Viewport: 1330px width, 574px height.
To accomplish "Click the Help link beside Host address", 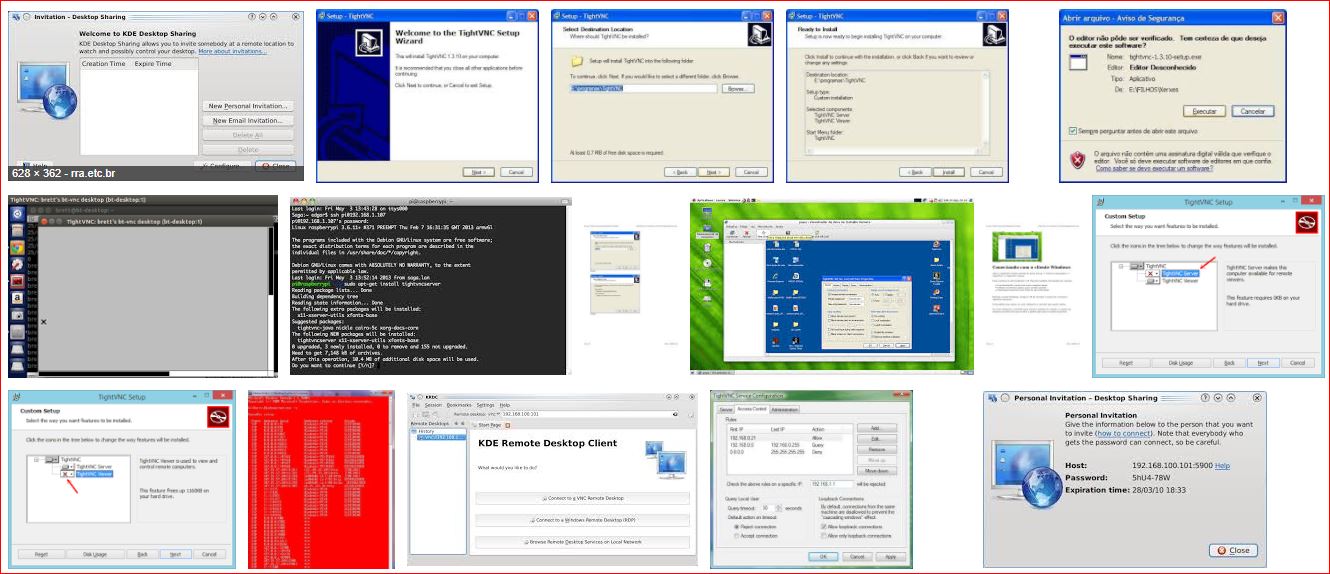I will pyautogui.click(x=1222, y=466).
